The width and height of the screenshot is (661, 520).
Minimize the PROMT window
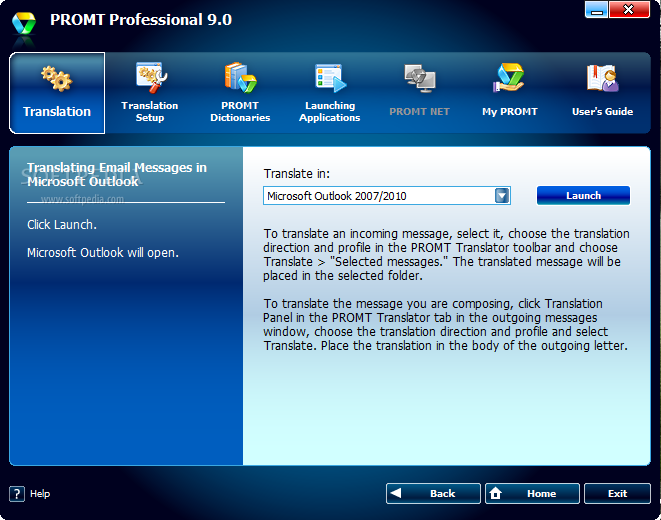pos(596,10)
